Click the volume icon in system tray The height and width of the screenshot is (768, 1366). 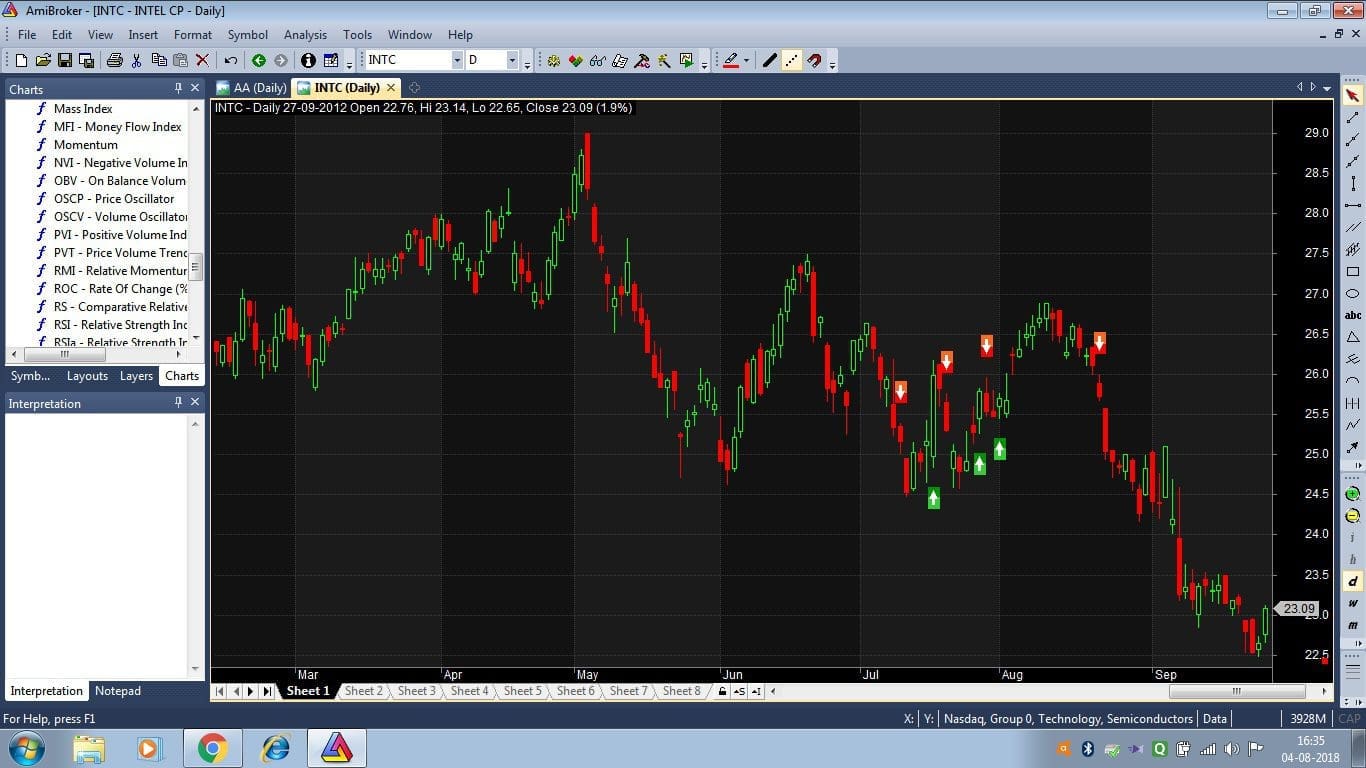tap(1231, 748)
